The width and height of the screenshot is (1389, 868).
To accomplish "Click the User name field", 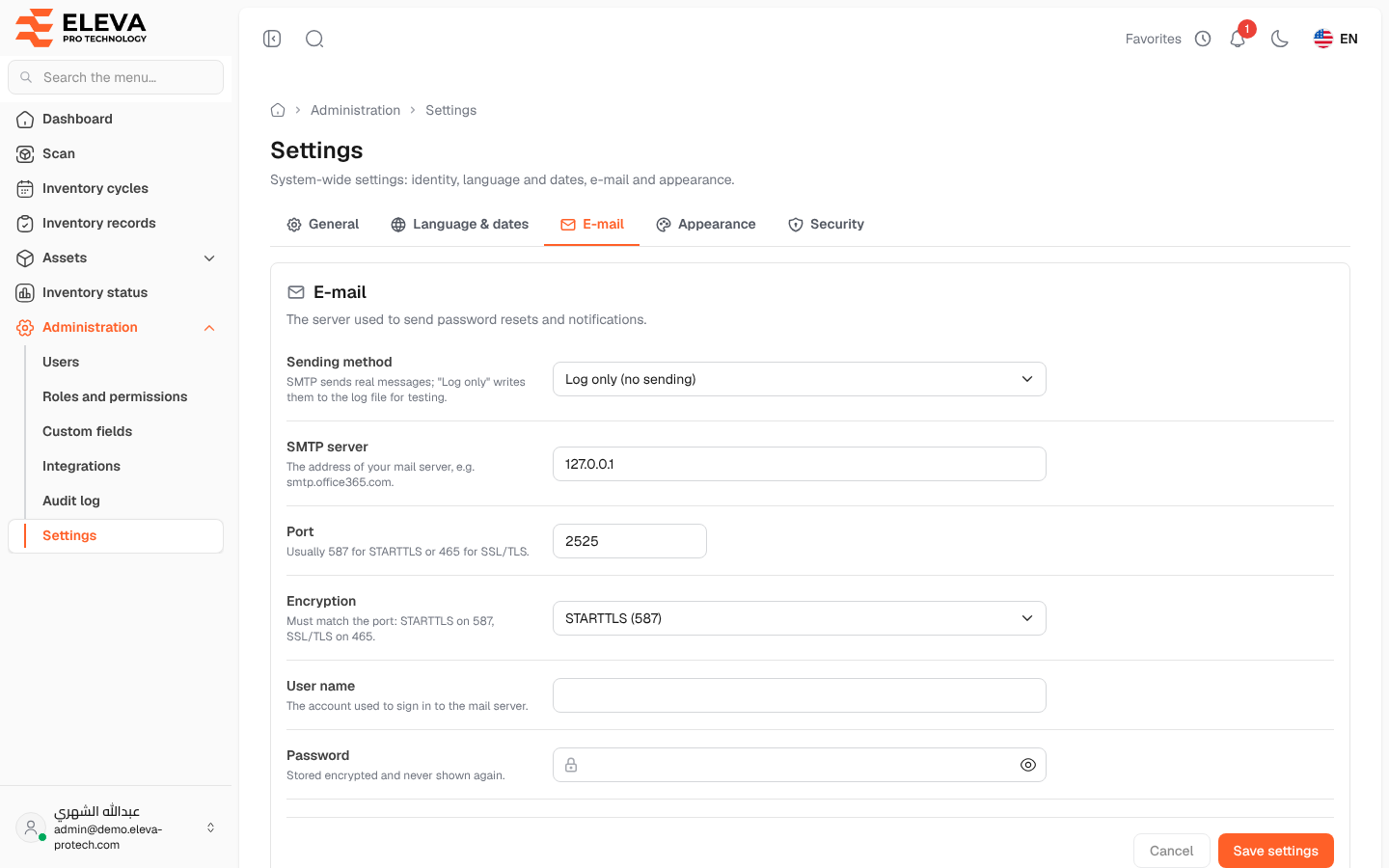I will point(799,695).
